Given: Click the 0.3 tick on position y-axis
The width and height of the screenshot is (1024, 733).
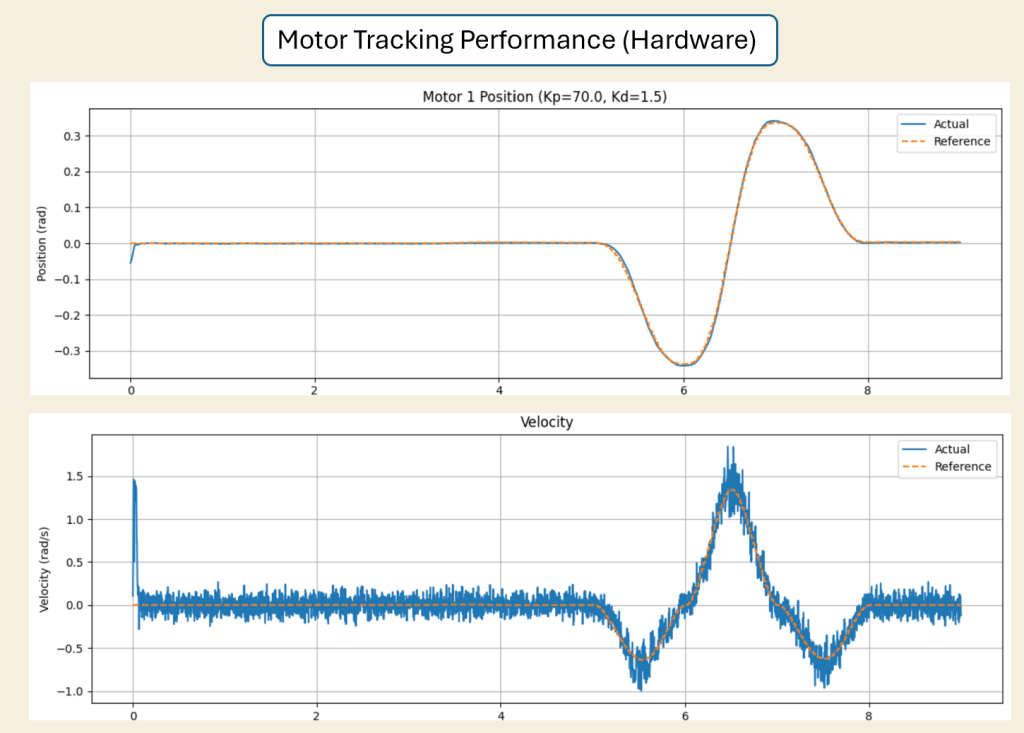Looking at the screenshot, I should 72,136.
